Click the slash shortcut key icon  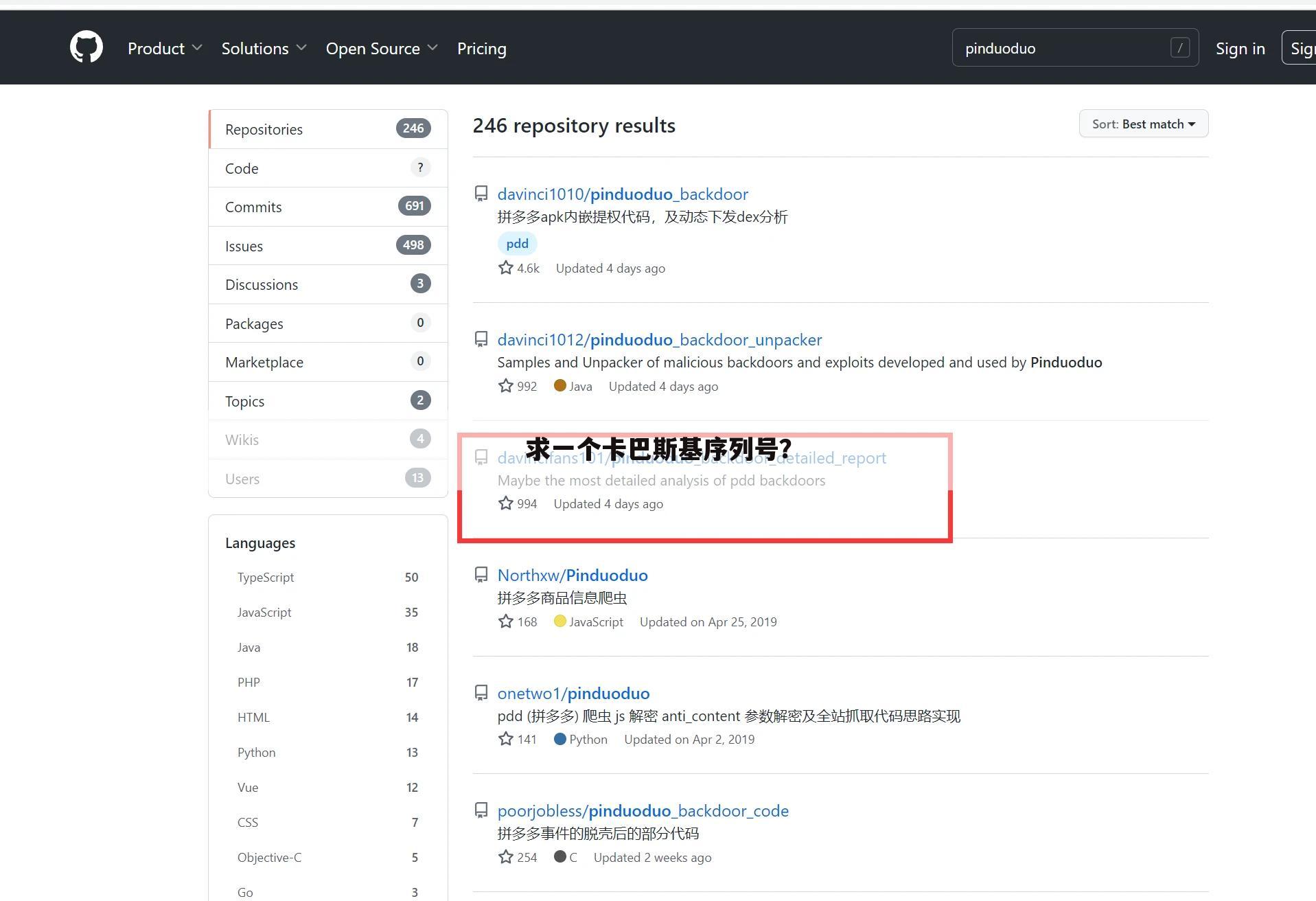point(1179,47)
